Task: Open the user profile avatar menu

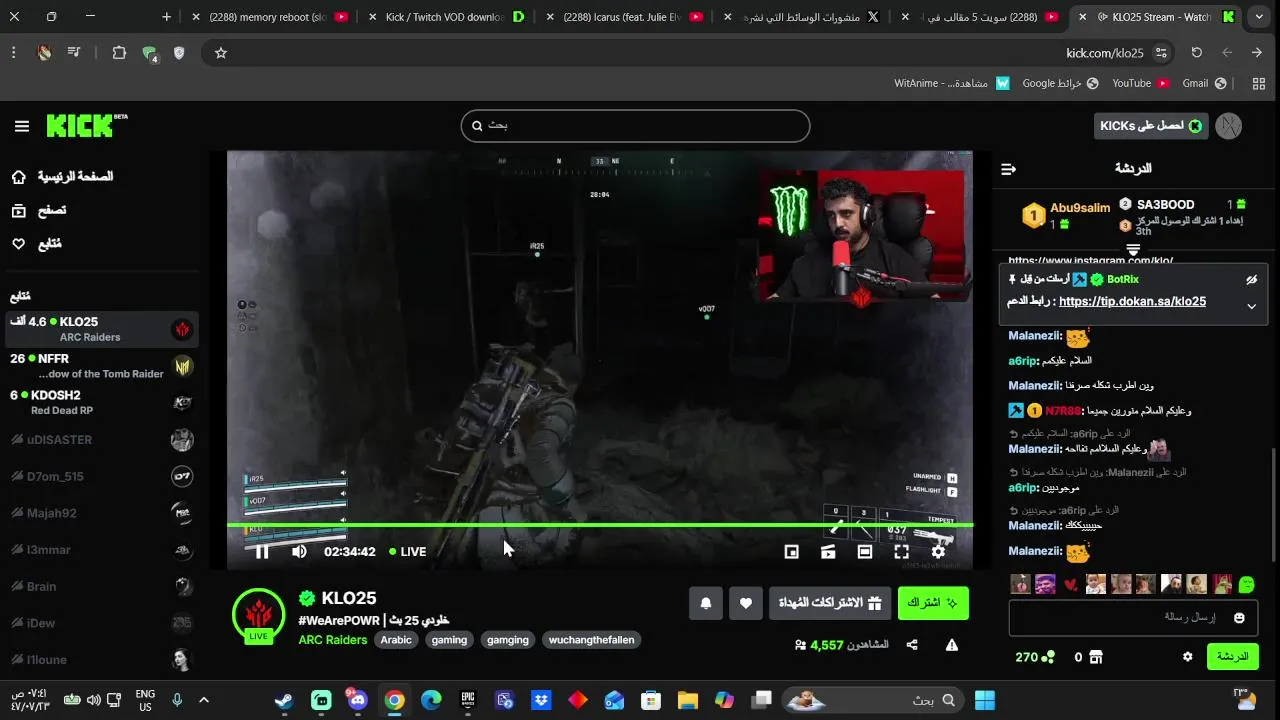Action: [x=1229, y=125]
